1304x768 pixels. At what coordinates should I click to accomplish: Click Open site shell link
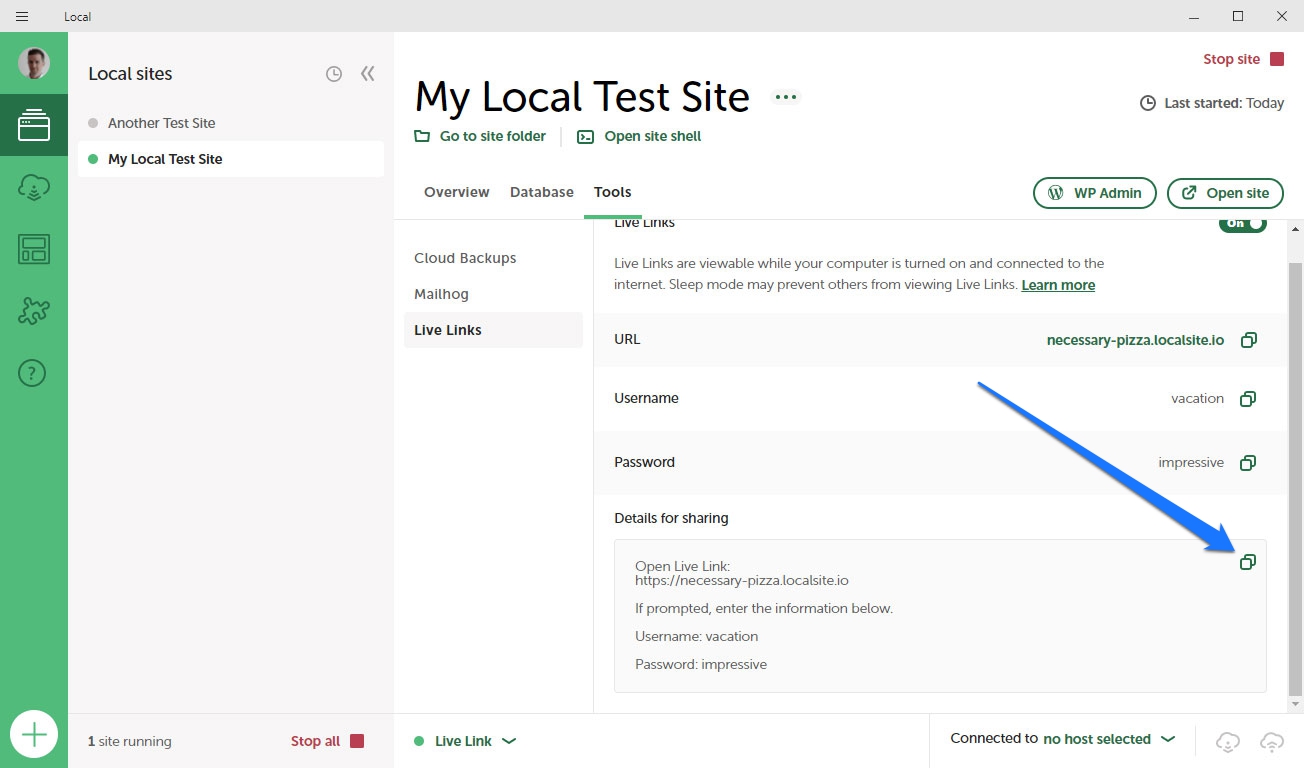coord(639,136)
